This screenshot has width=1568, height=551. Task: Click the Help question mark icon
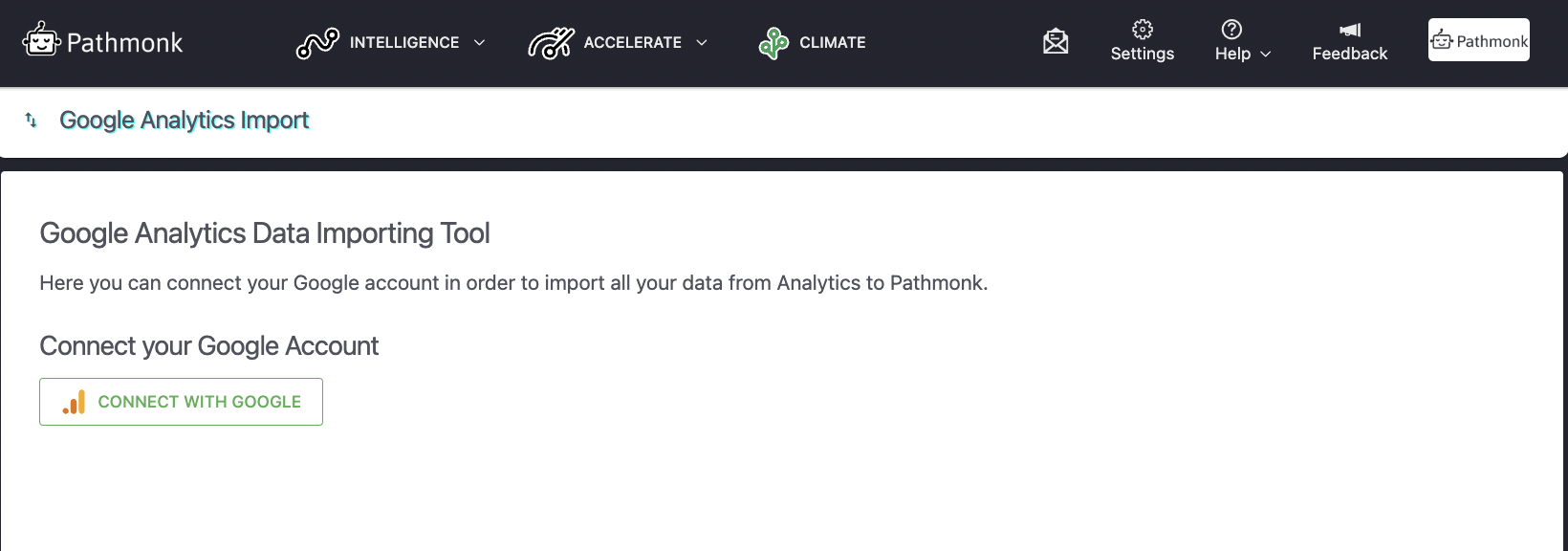[x=1231, y=28]
